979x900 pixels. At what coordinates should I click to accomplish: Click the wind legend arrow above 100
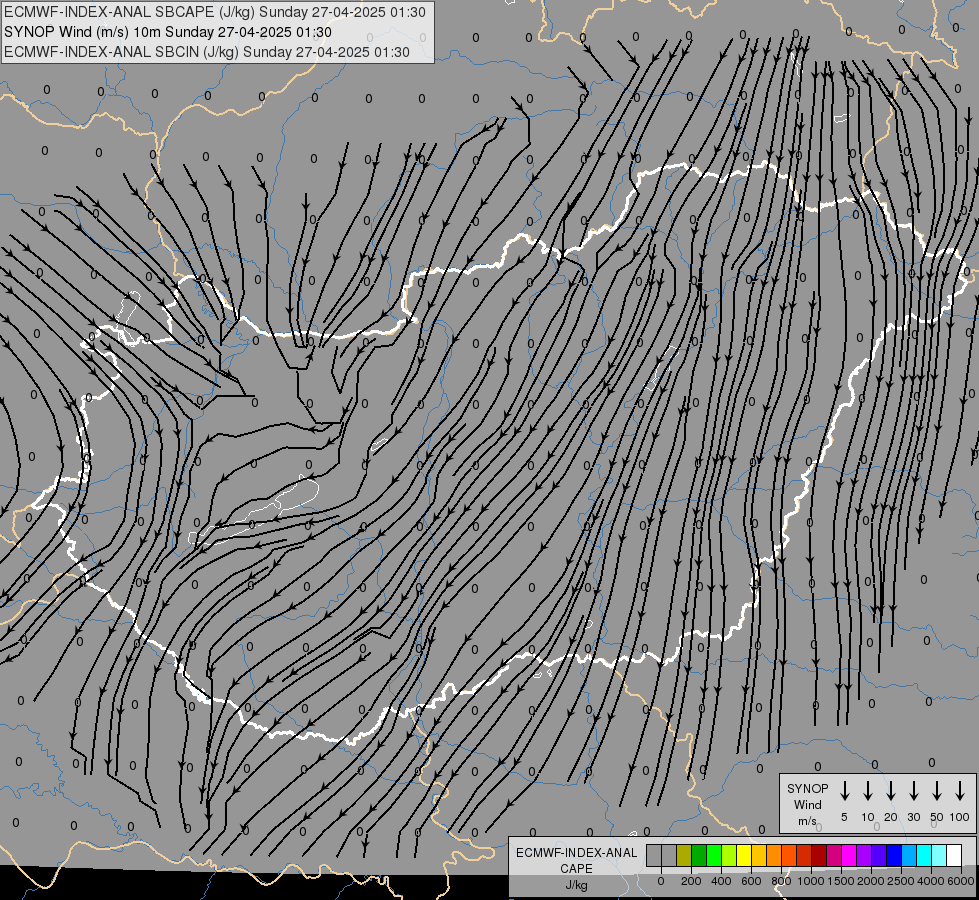(x=960, y=791)
